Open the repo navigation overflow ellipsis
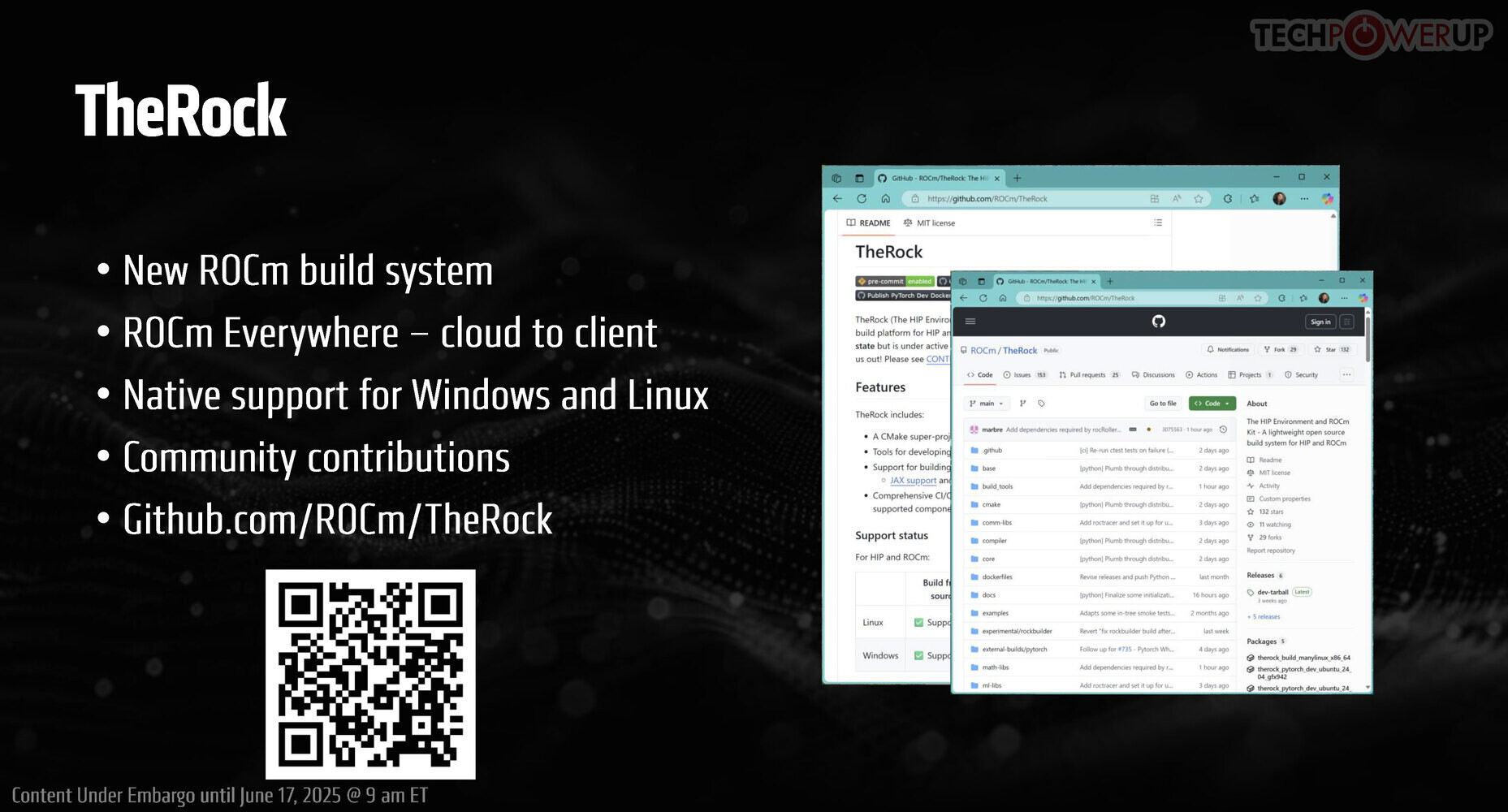This screenshot has width=1508, height=812. (x=1346, y=375)
